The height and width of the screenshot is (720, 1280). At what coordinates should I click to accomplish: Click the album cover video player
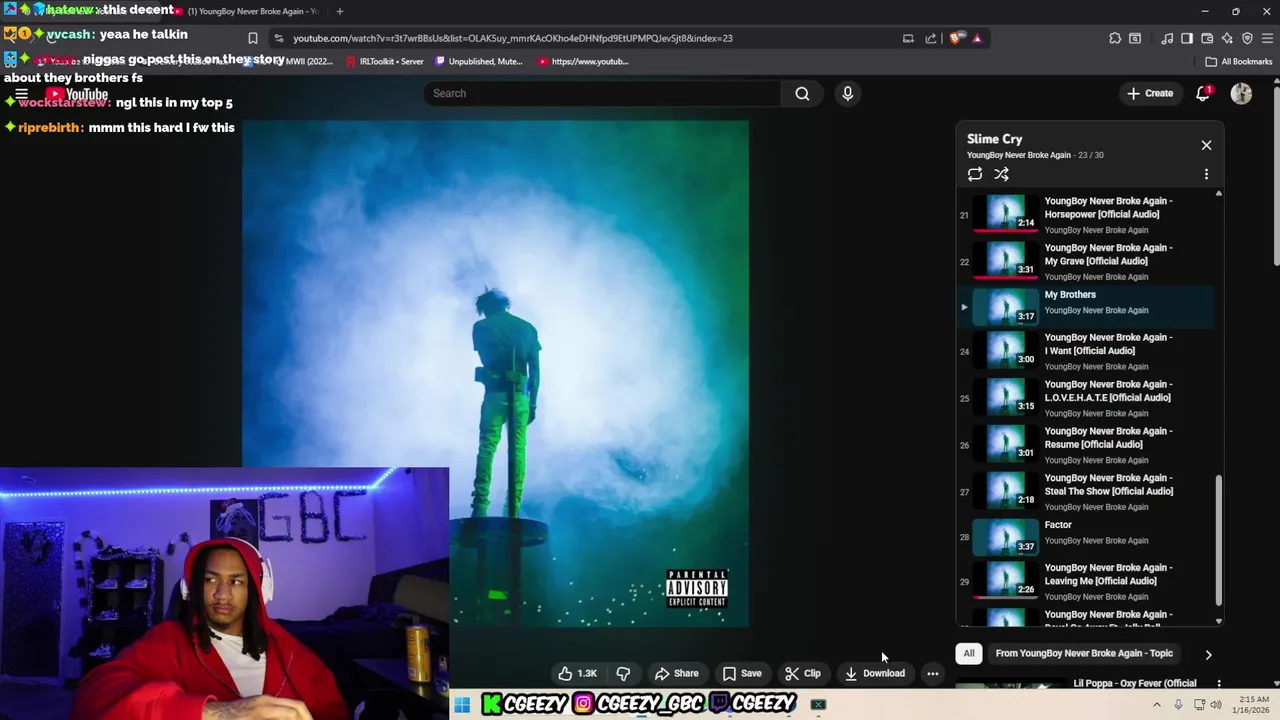(x=495, y=374)
